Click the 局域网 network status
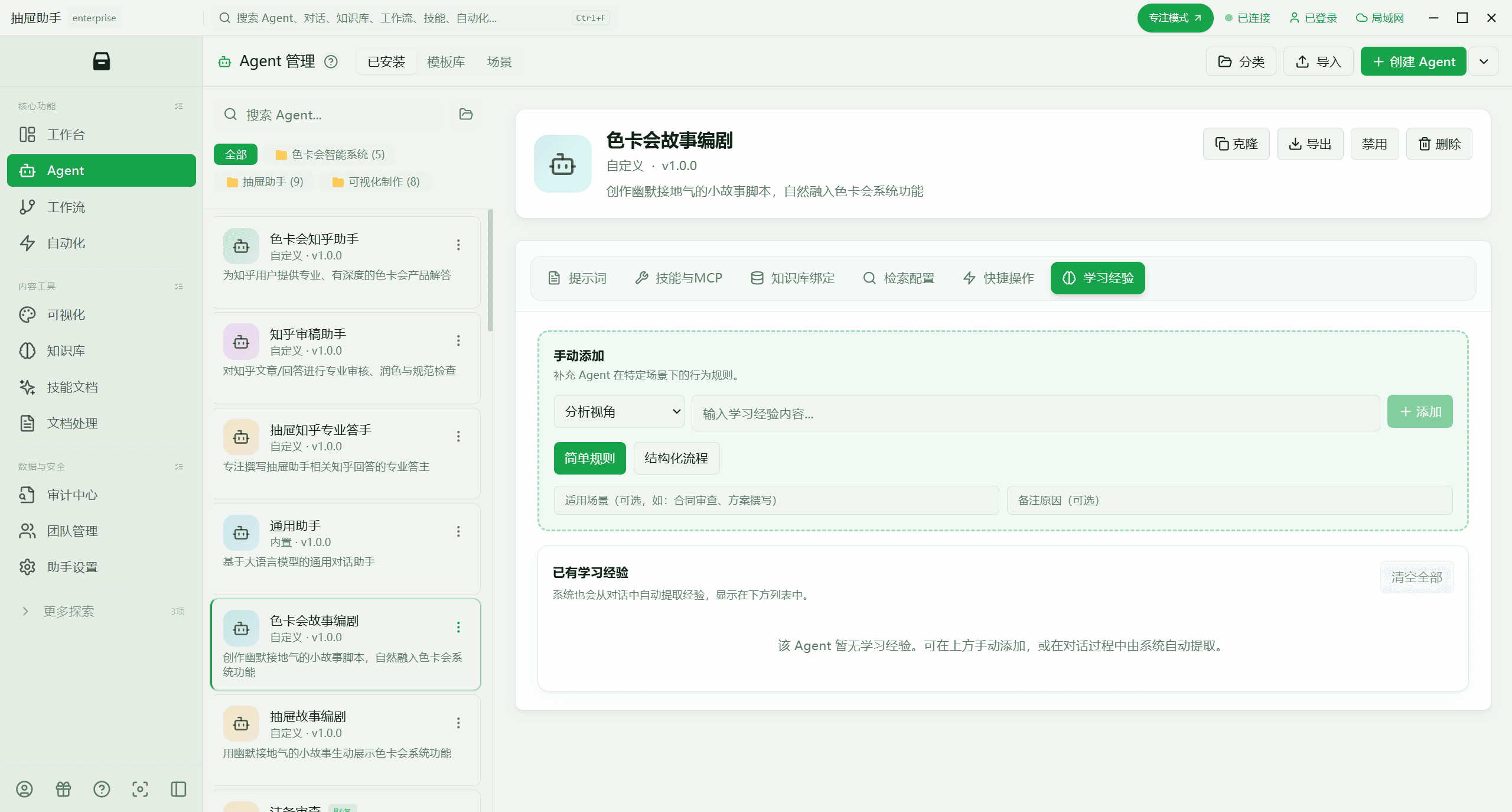The image size is (1512, 812). click(x=1380, y=18)
